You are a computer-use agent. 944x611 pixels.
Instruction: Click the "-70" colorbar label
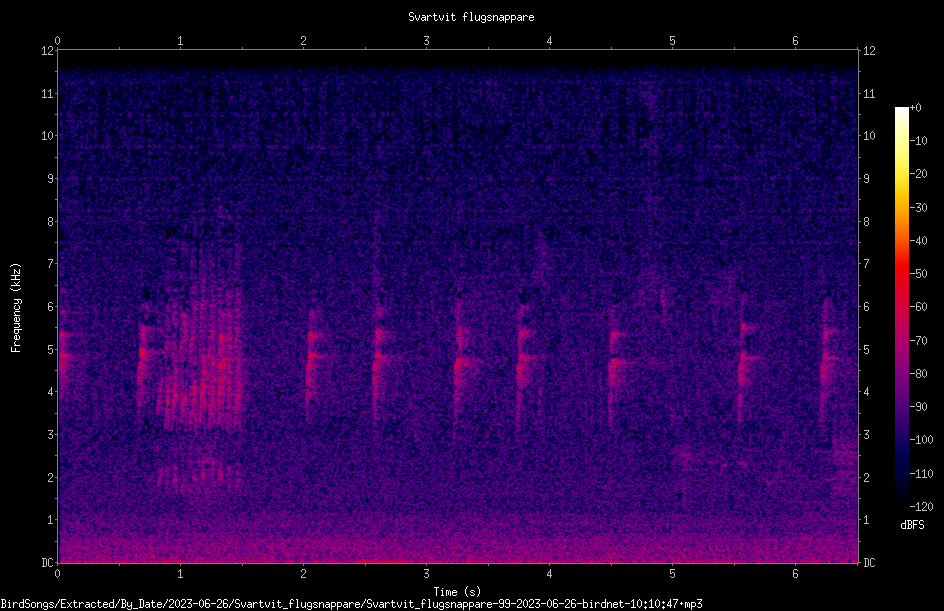pos(919,341)
